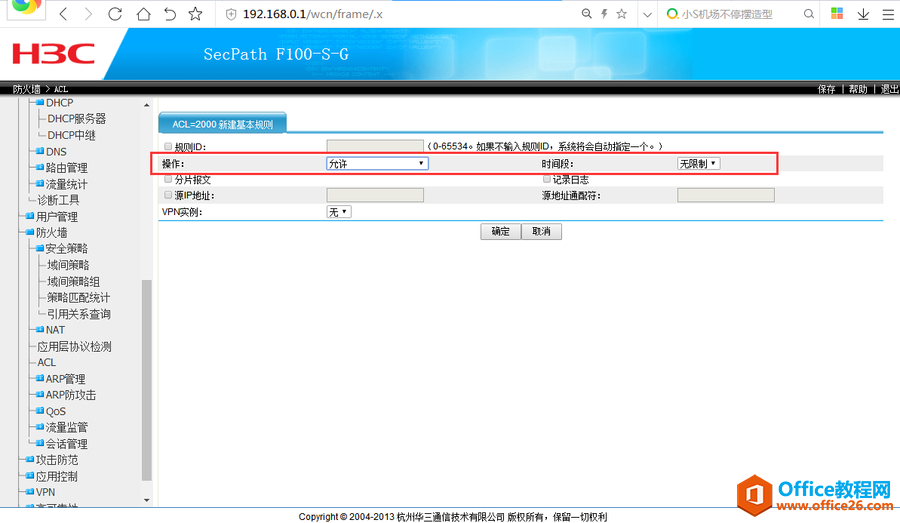Screen dimensions: 900x523
Task: Open the colorful apps grid icon
Action: [x=837, y=13]
